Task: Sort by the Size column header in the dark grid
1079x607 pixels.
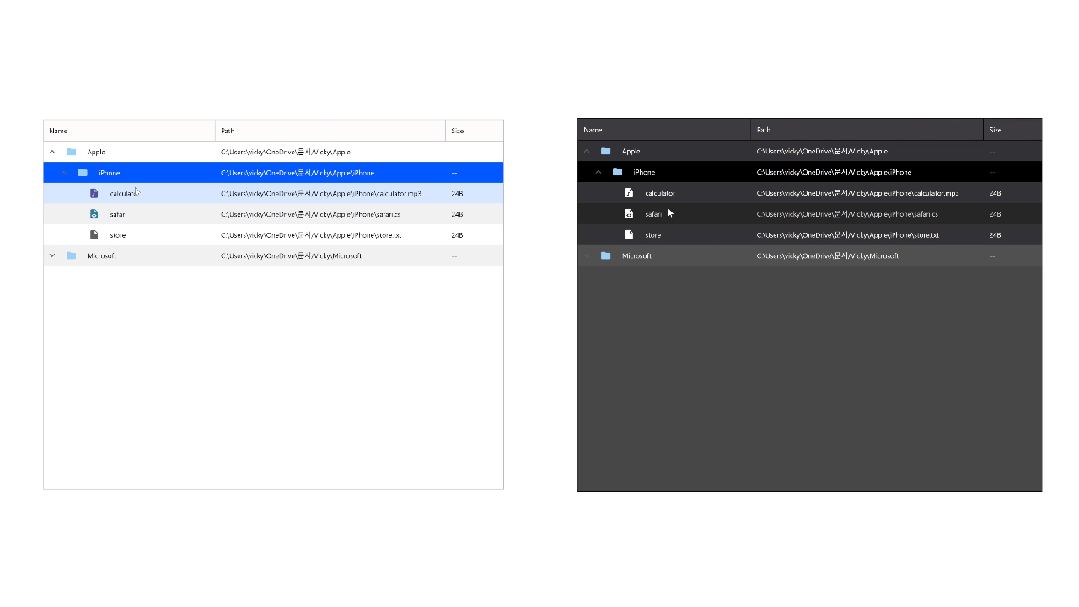Action: pos(1013,129)
